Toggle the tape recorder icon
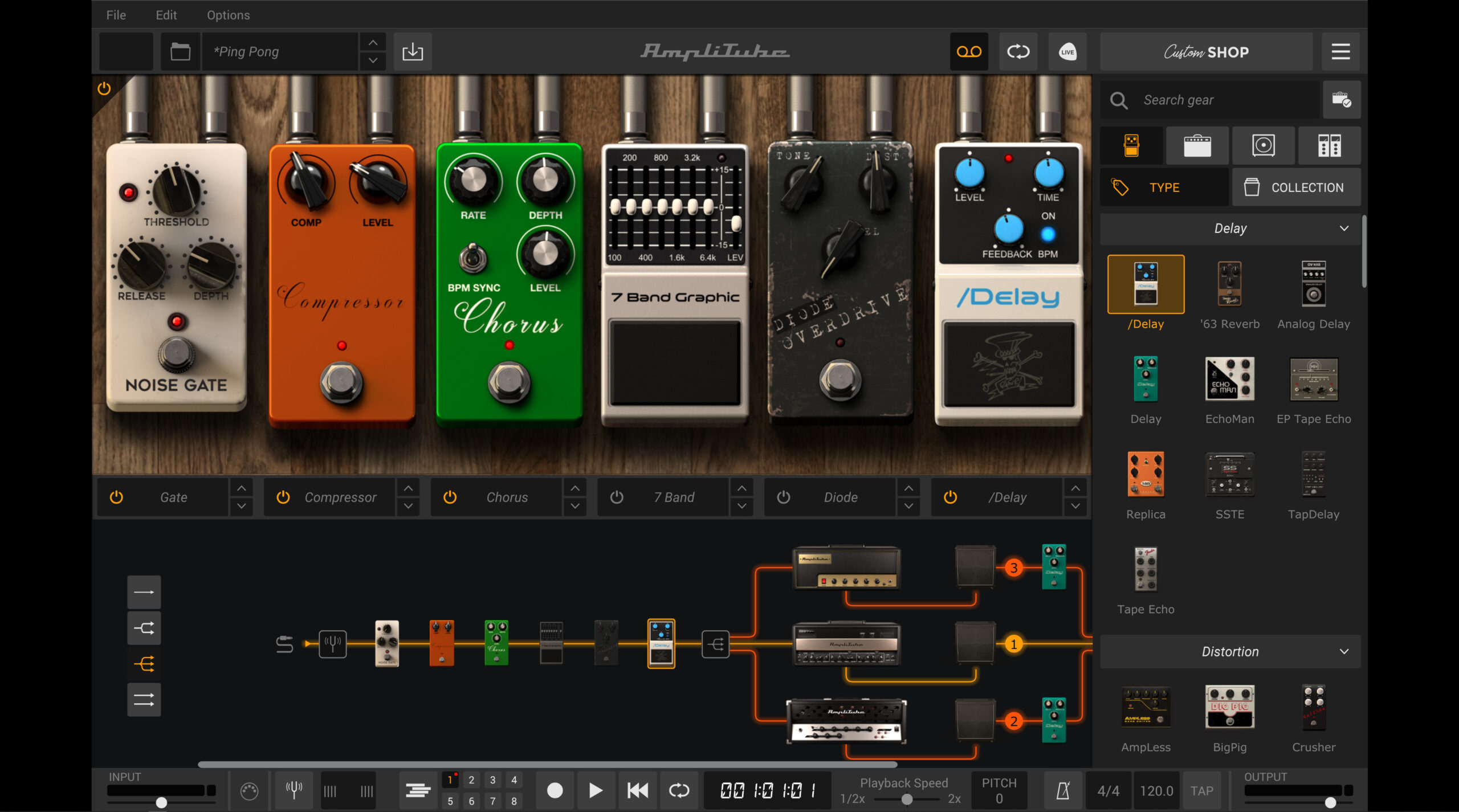Image resolution: width=1459 pixels, height=812 pixels. 969,52
